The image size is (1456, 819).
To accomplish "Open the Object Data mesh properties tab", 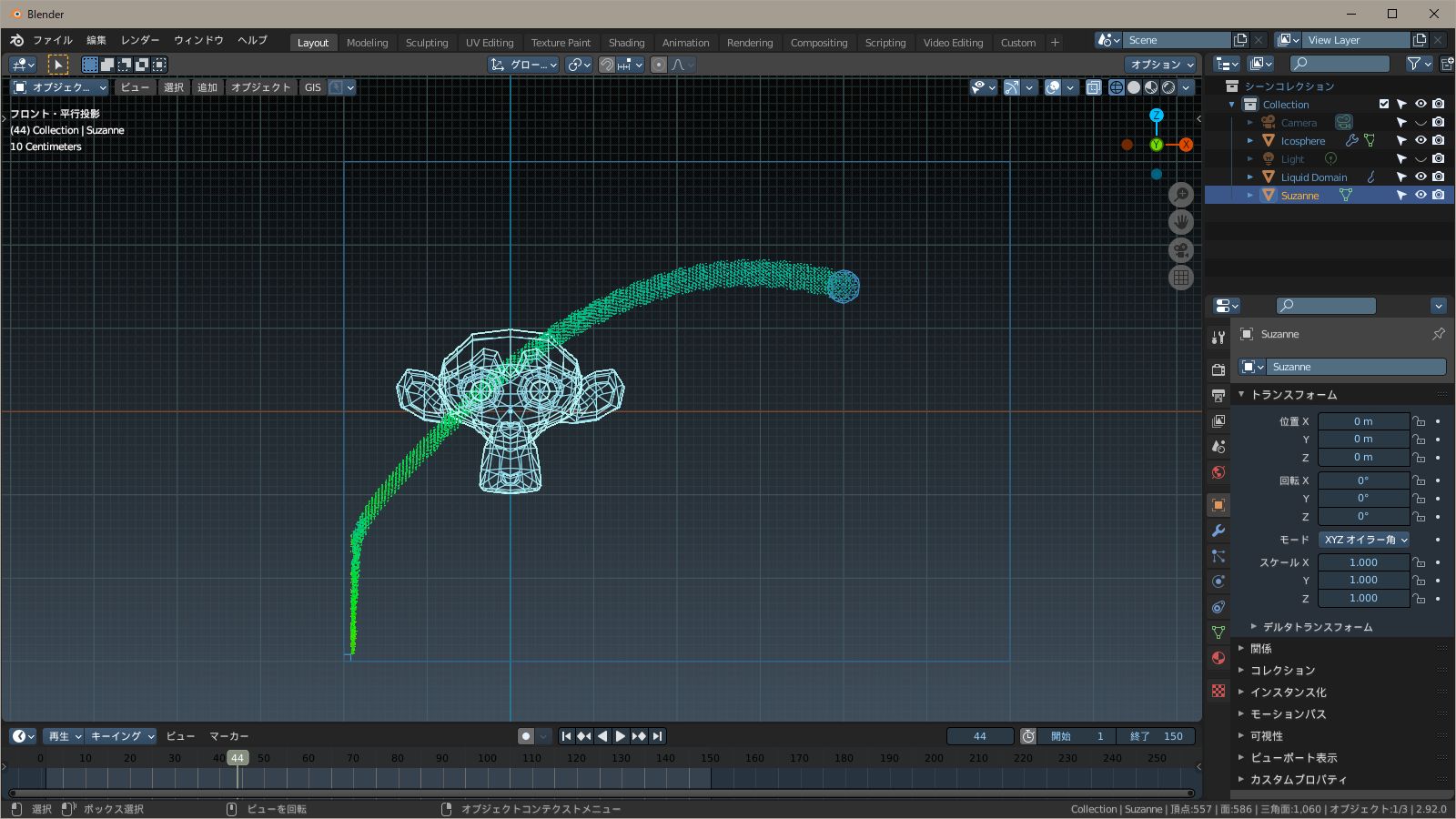I will [1218, 632].
